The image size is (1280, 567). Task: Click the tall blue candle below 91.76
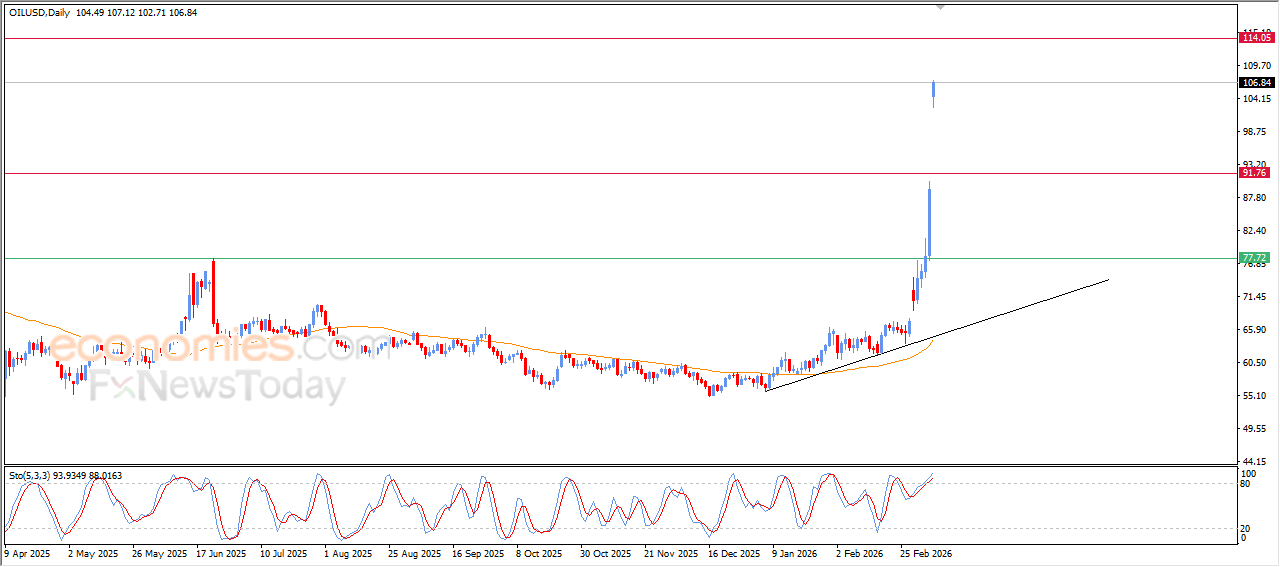(x=929, y=220)
